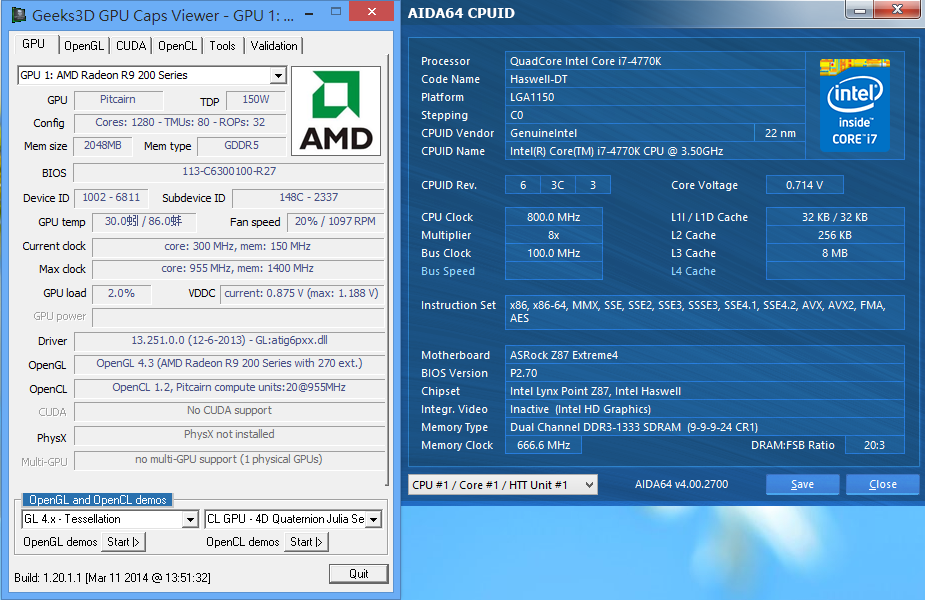925x600 pixels.
Task: Click the Multiplier 8x value
Action: 553,235
